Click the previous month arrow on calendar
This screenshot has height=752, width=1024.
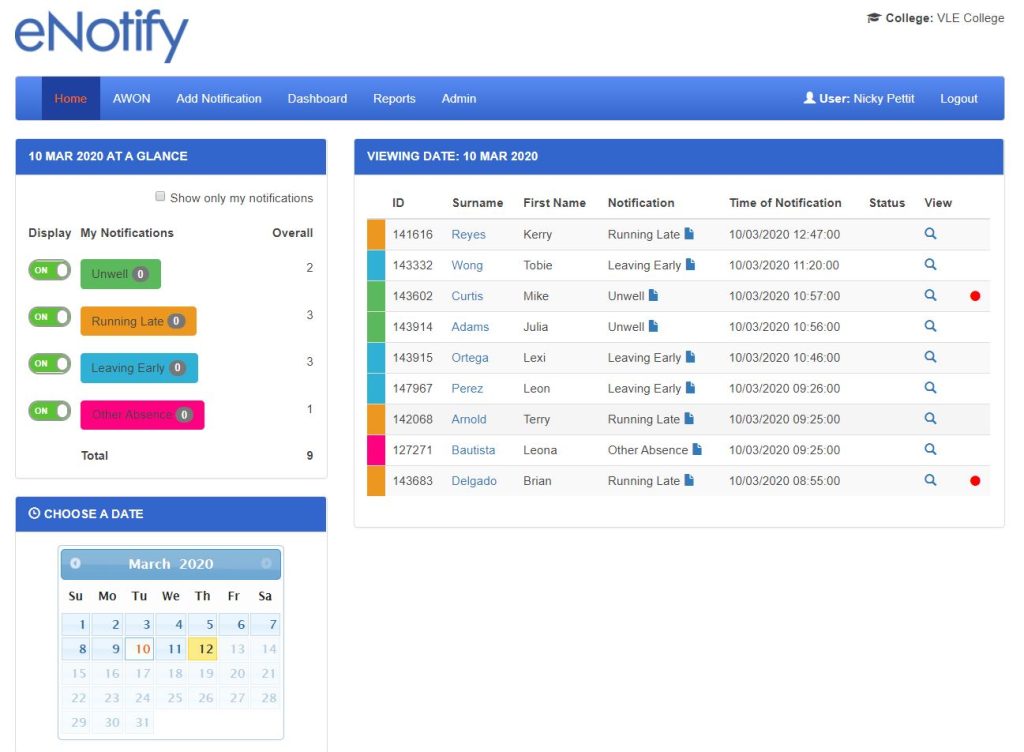(75, 564)
